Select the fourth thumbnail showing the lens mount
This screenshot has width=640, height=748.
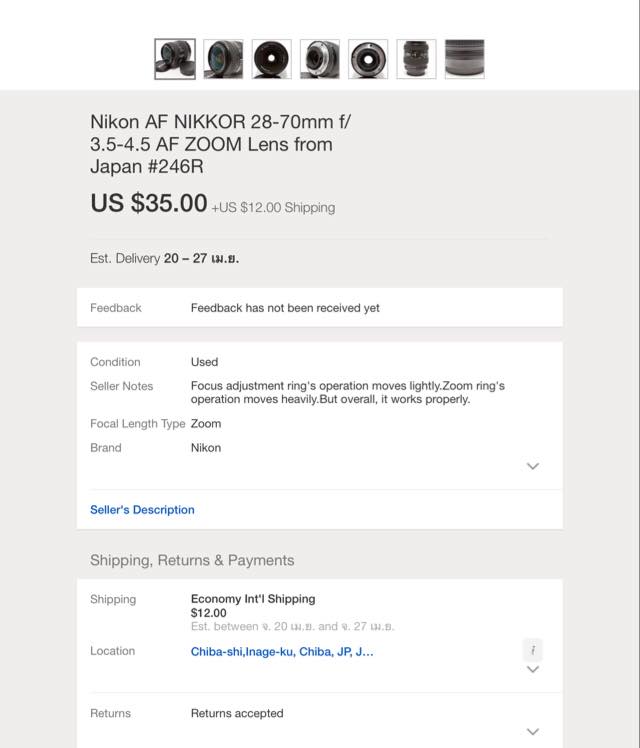pos(320,59)
